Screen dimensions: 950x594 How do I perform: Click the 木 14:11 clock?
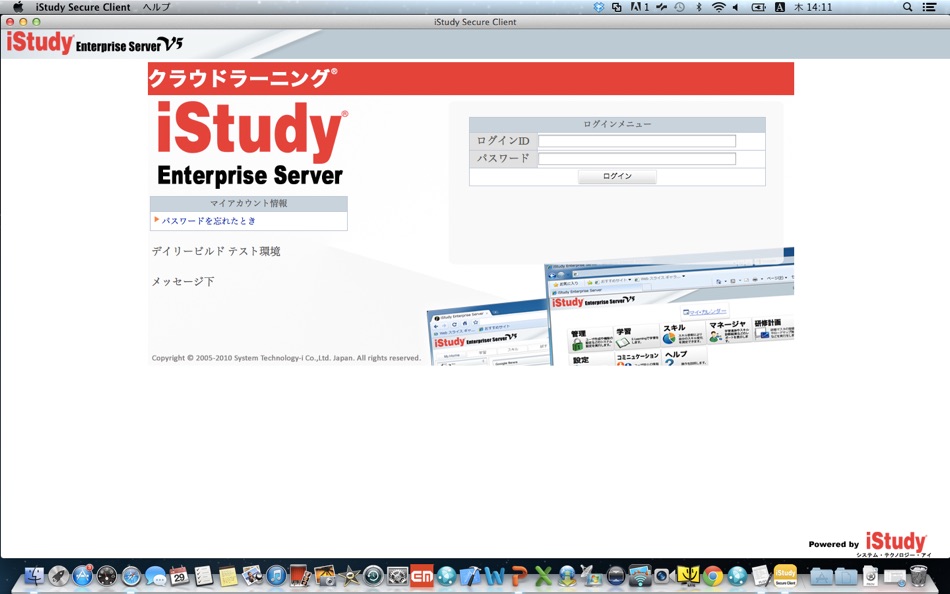812,7
